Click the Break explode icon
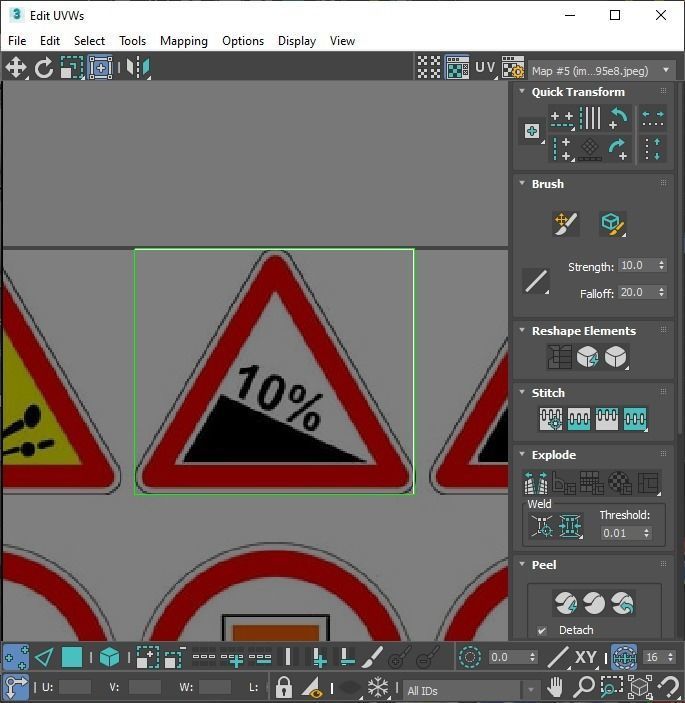This screenshot has width=685, height=703. pyautogui.click(x=536, y=482)
